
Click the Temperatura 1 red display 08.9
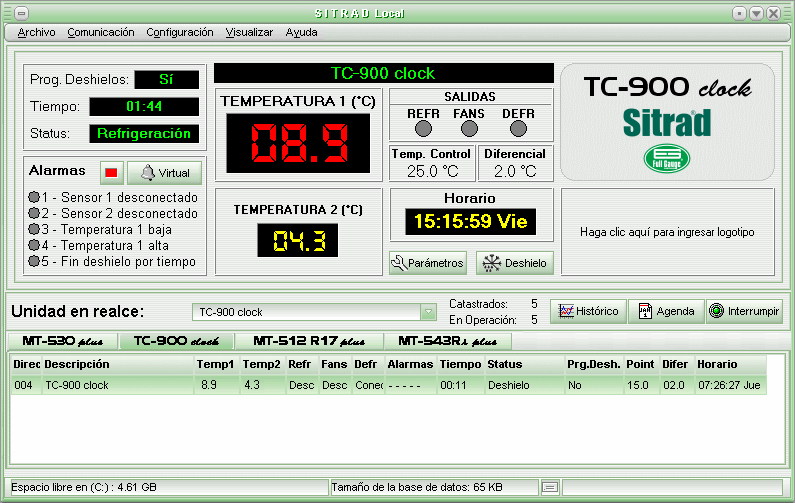pyautogui.click(x=299, y=143)
